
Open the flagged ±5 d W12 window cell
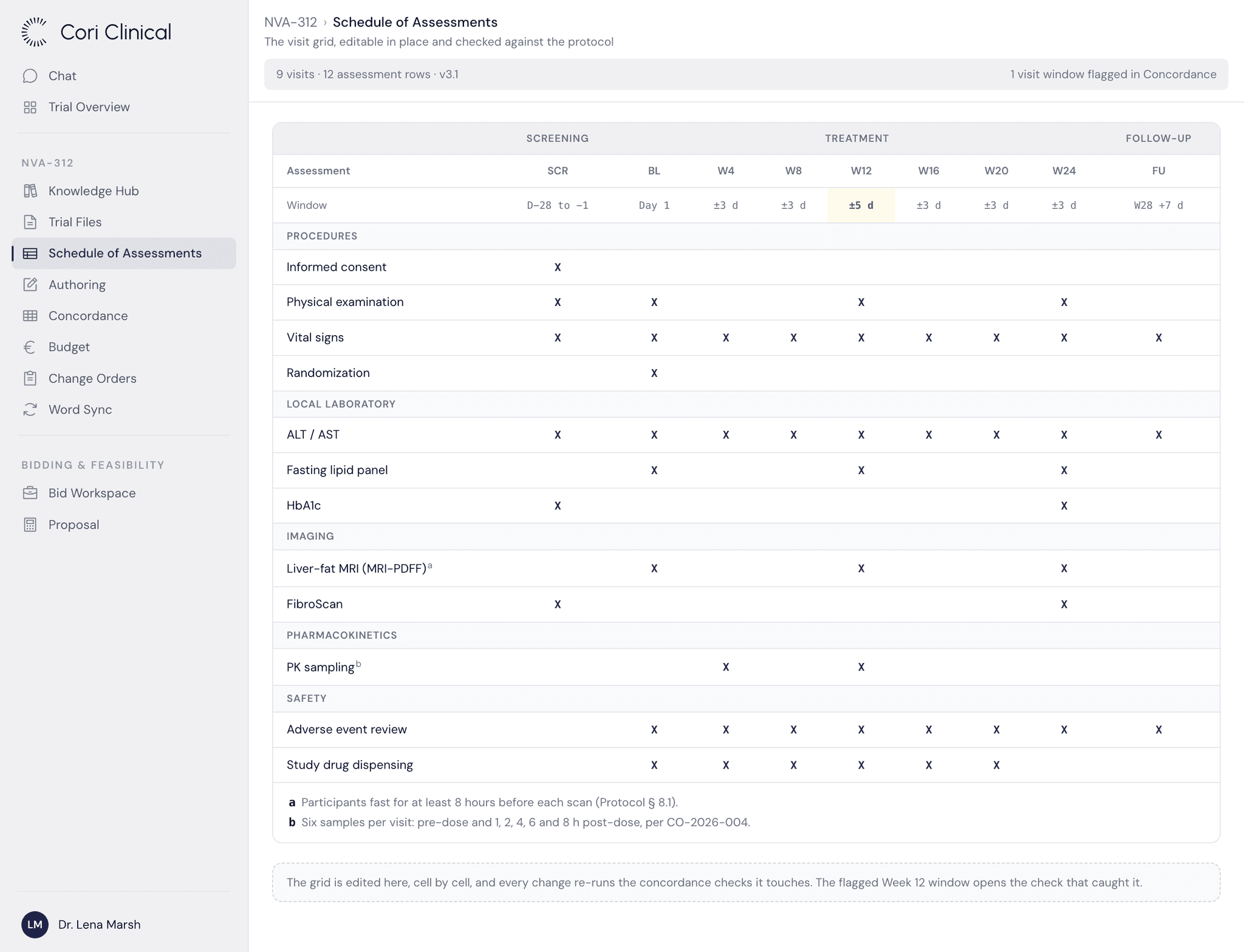[861, 205]
